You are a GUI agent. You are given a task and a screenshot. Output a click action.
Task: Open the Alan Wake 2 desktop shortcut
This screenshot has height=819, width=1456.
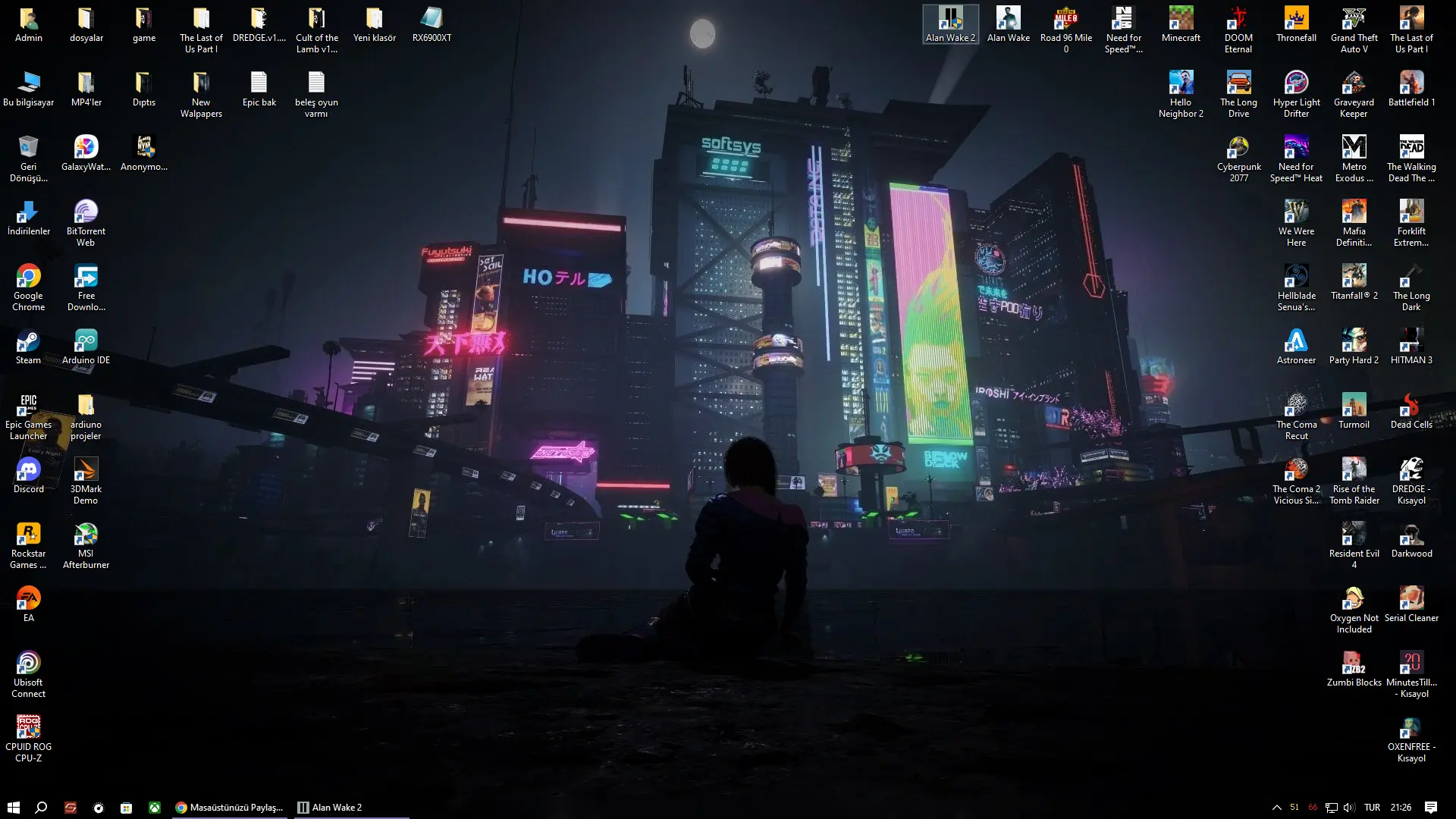tap(950, 24)
